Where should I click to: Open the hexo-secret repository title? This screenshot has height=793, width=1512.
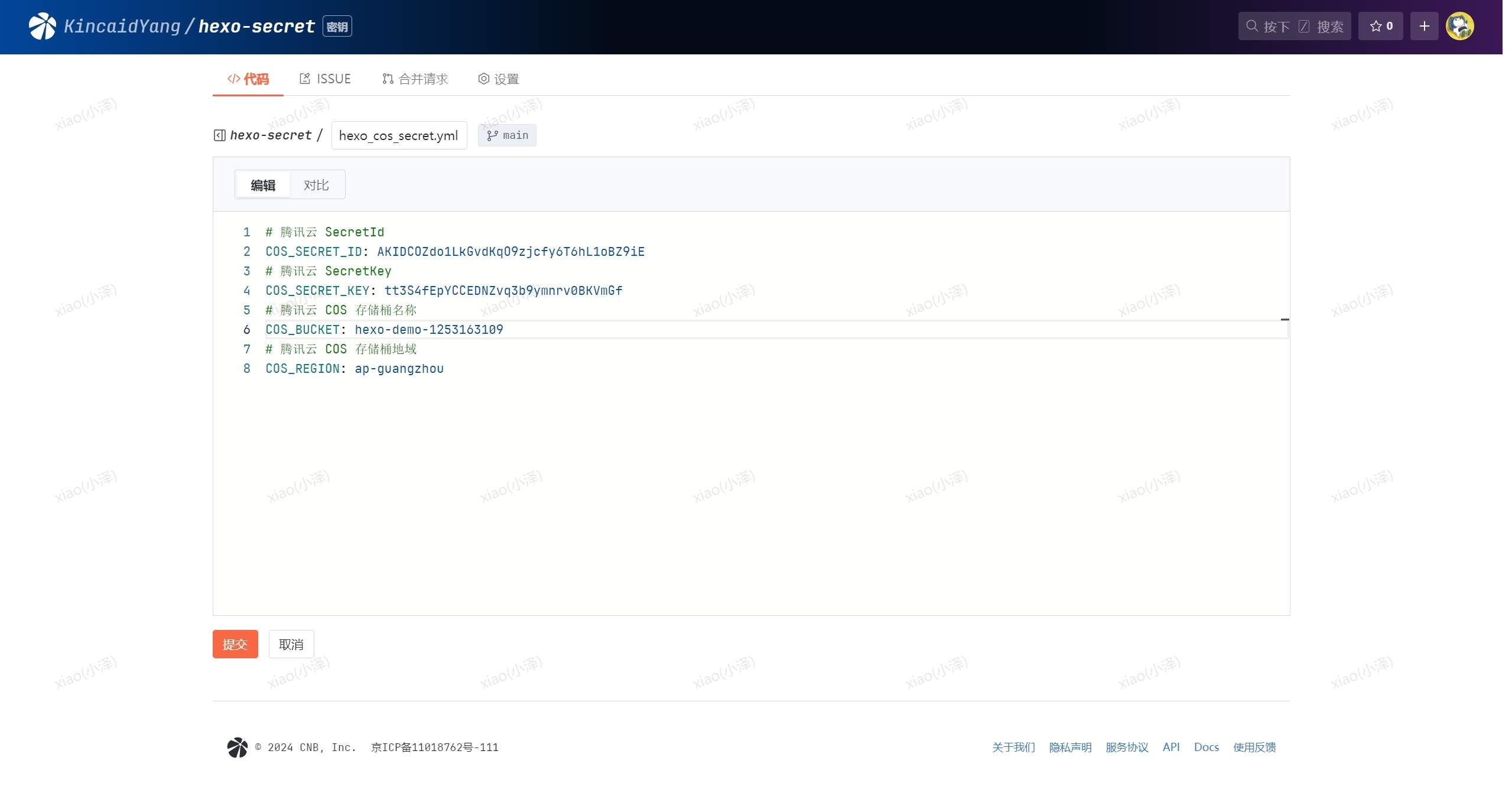click(x=256, y=27)
